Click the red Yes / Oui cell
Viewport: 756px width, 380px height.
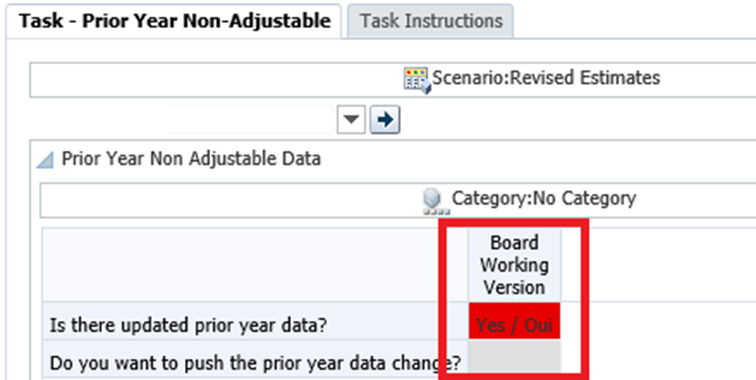tap(514, 321)
